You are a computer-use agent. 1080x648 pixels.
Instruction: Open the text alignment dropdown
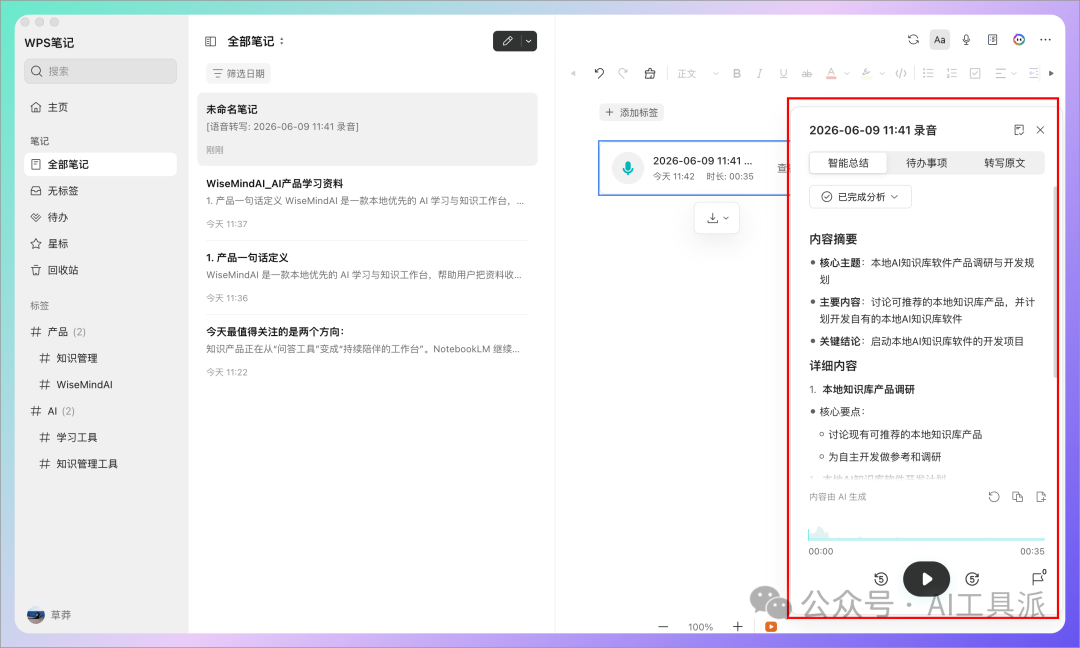pyautogui.click(x=1006, y=73)
